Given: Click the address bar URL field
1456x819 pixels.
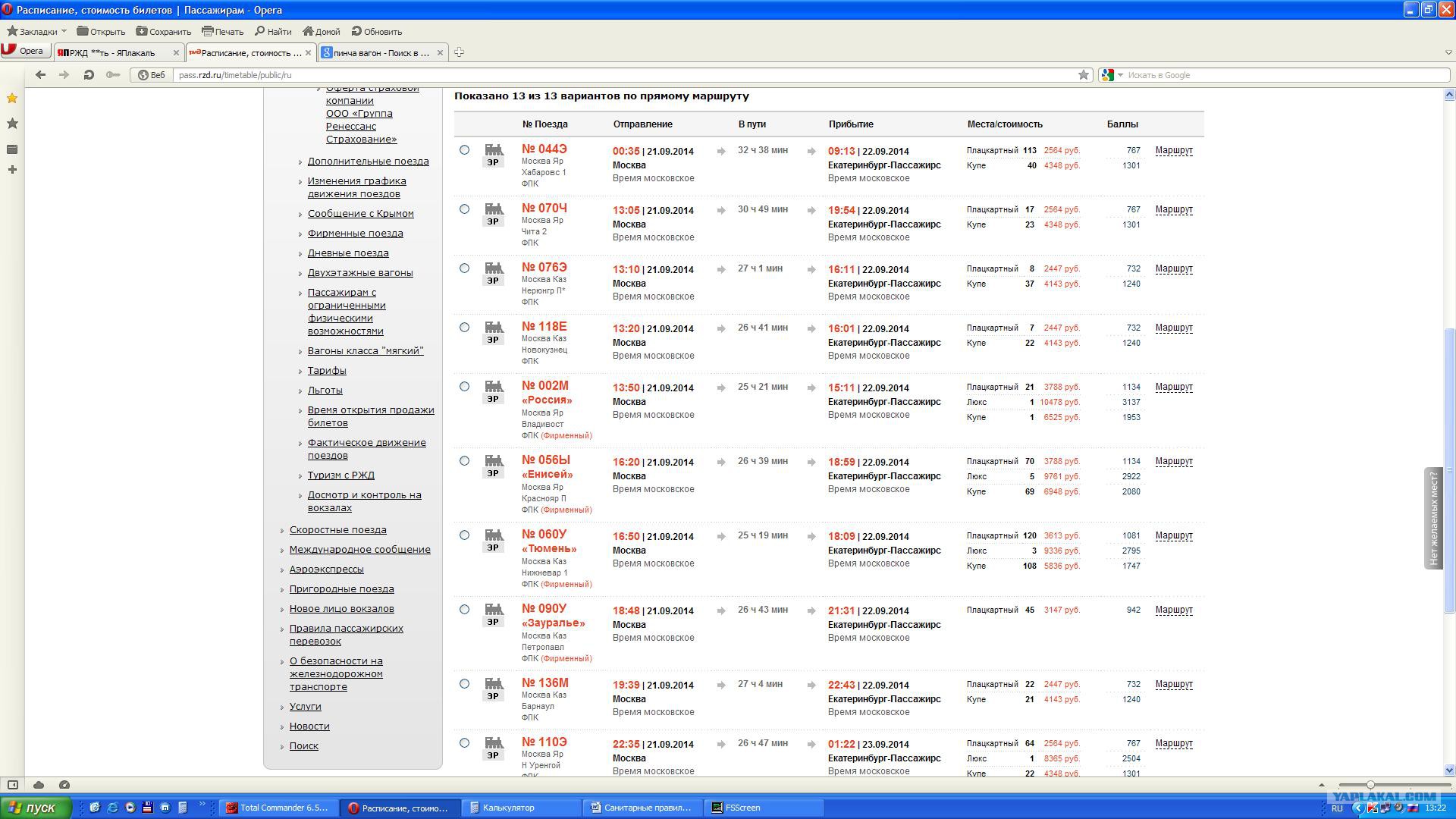Looking at the screenshot, I should click(625, 75).
